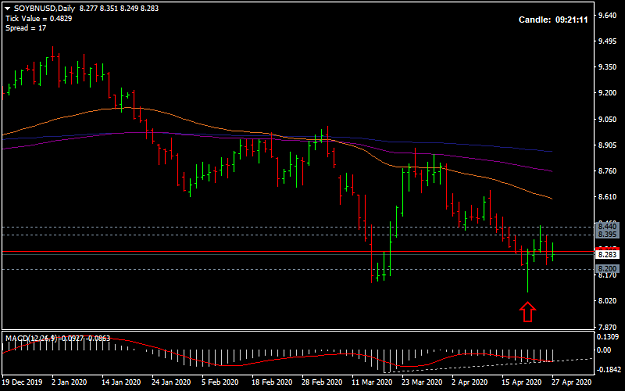Click the MACD(12,26,9) indicator label
The image size is (625, 391).
(x=31, y=338)
